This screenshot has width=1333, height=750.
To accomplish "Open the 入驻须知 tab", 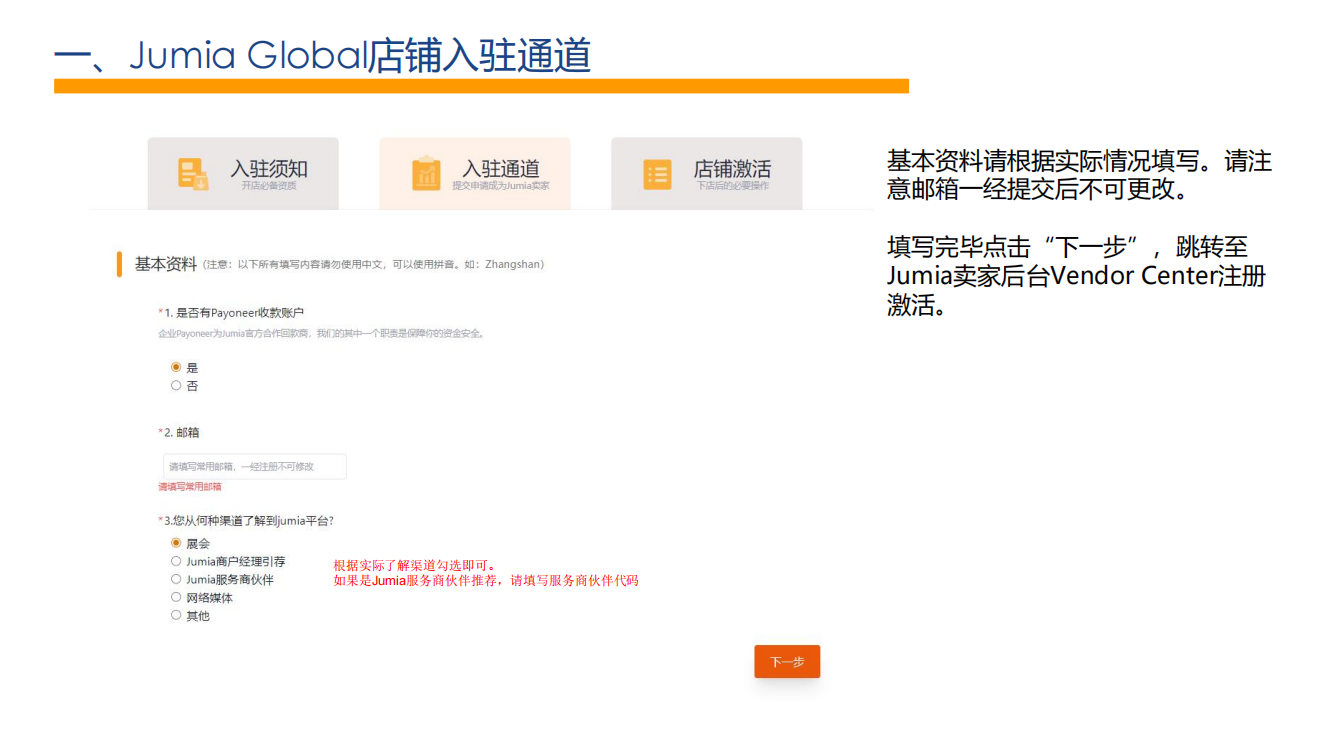I will (243, 174).
